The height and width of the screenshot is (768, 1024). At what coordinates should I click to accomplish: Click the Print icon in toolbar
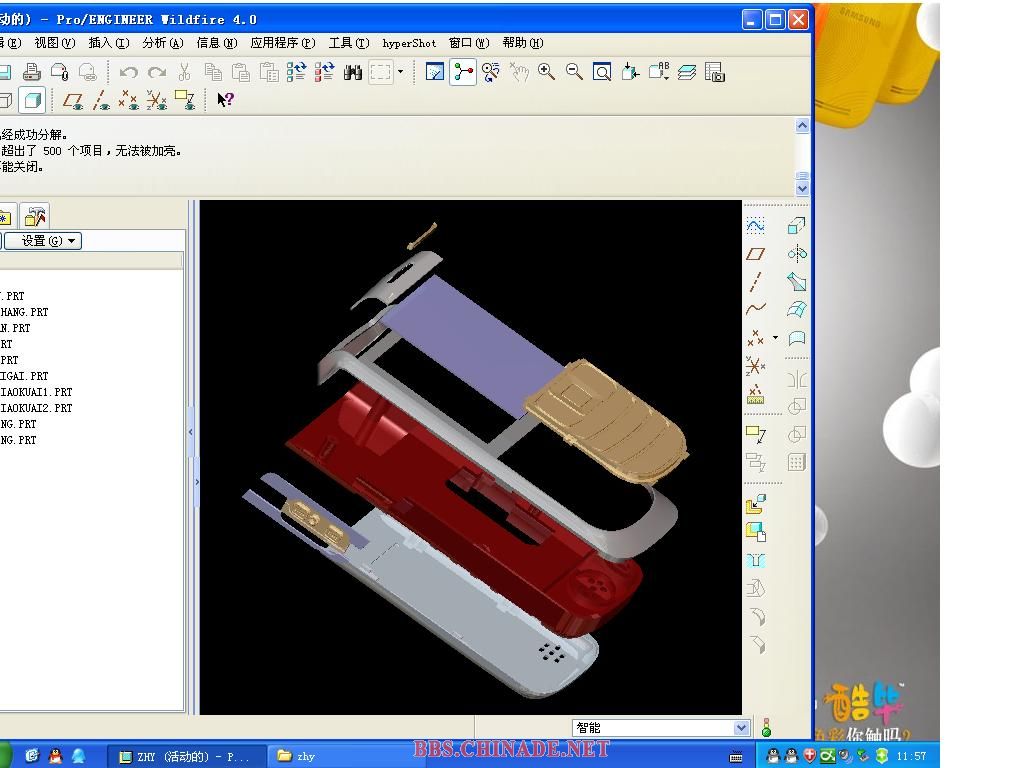[32, 72]
